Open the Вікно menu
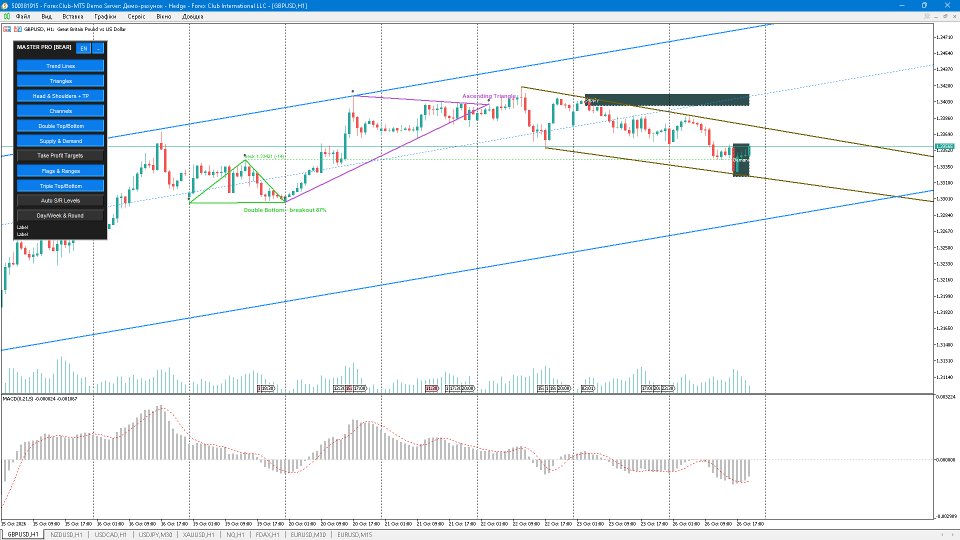Screen dimensions: 960x540 click(x=163, y=17)
